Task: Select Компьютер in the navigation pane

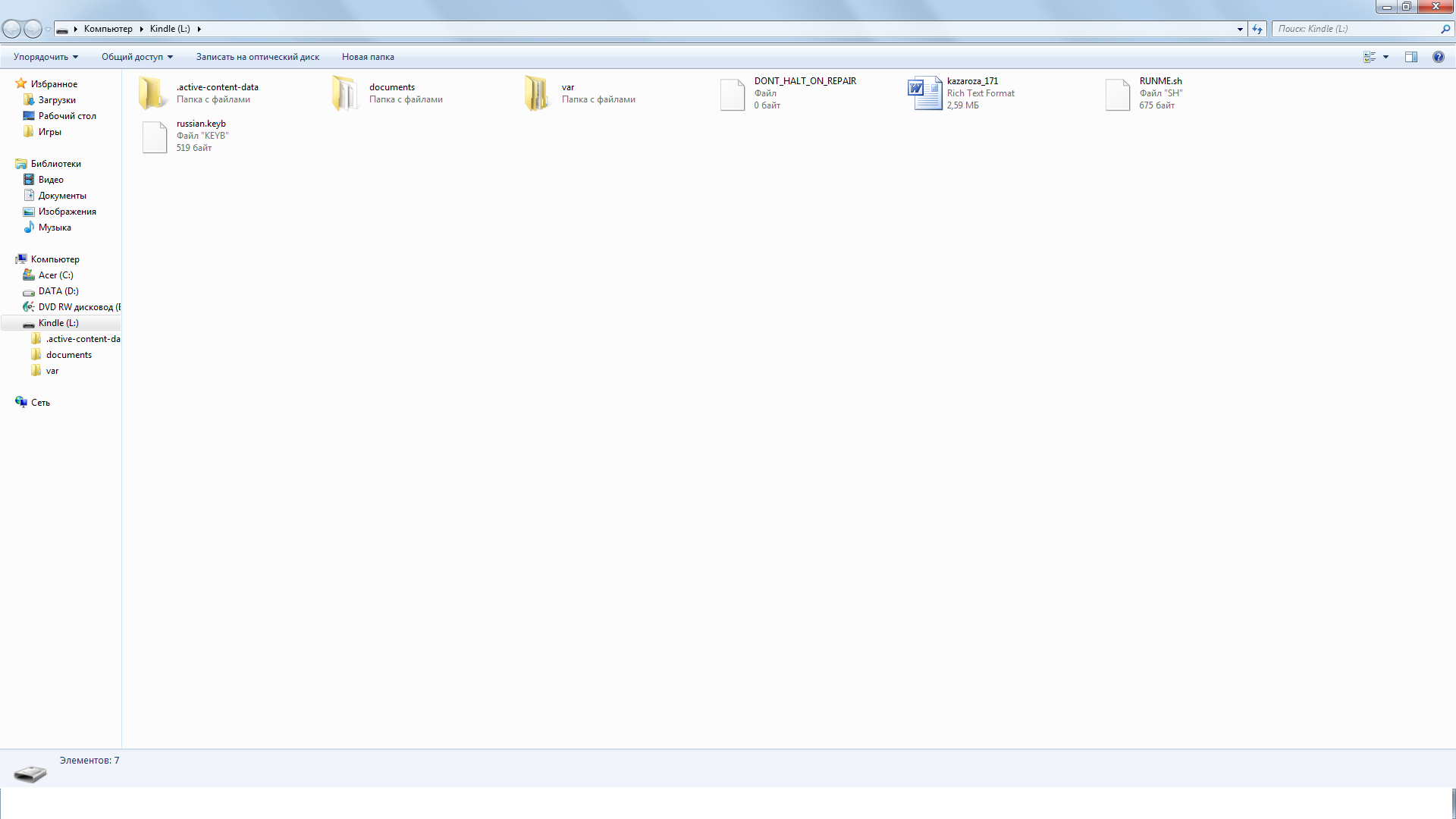Action: pos(55,259)
